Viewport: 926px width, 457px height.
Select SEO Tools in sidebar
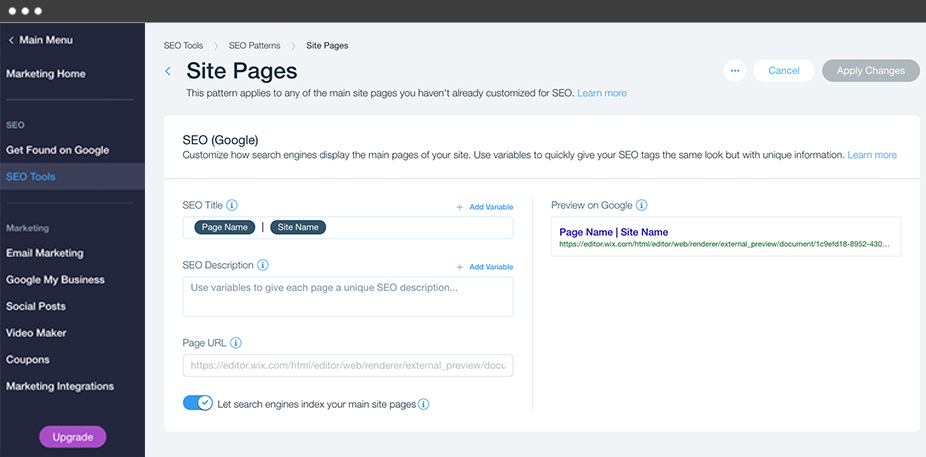pos(72,177)
